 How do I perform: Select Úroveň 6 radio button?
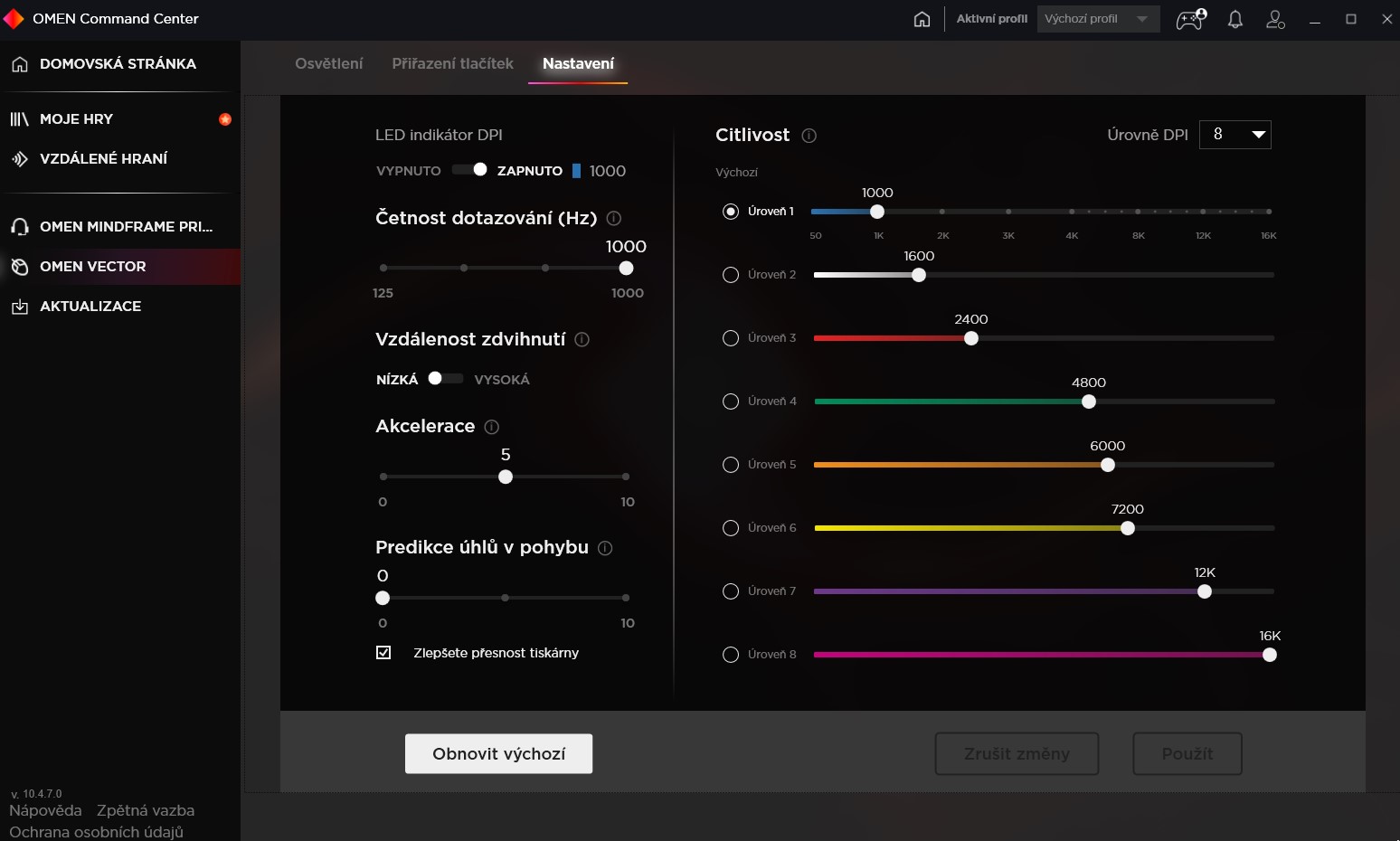pos(731,528)
